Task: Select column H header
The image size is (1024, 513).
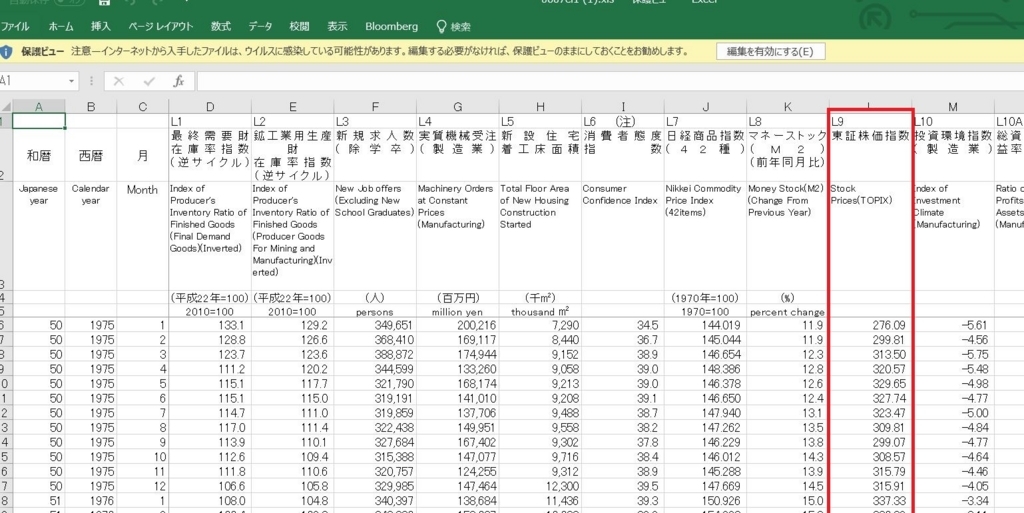Action: pos(540,106)
